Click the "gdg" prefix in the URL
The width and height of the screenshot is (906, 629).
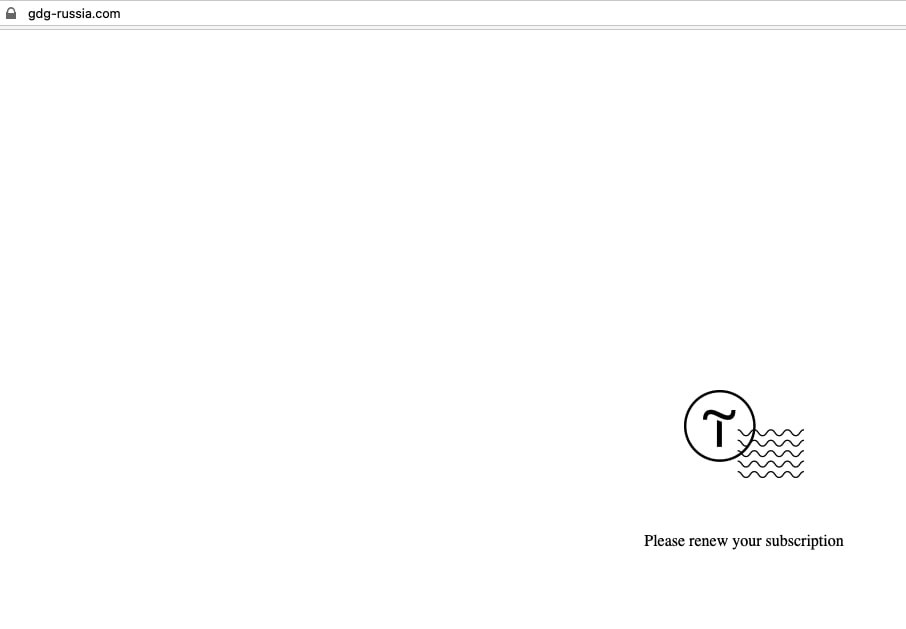point(39,14)
